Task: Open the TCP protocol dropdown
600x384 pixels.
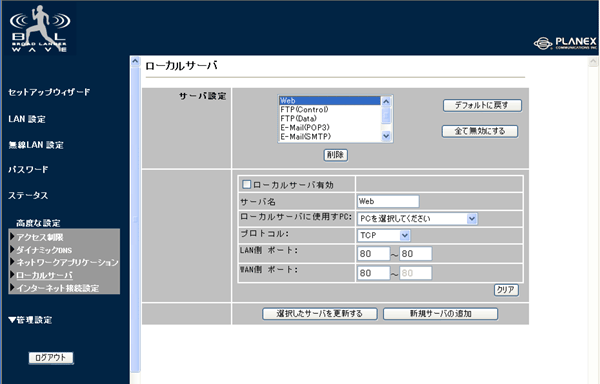Action: point(384,235)
